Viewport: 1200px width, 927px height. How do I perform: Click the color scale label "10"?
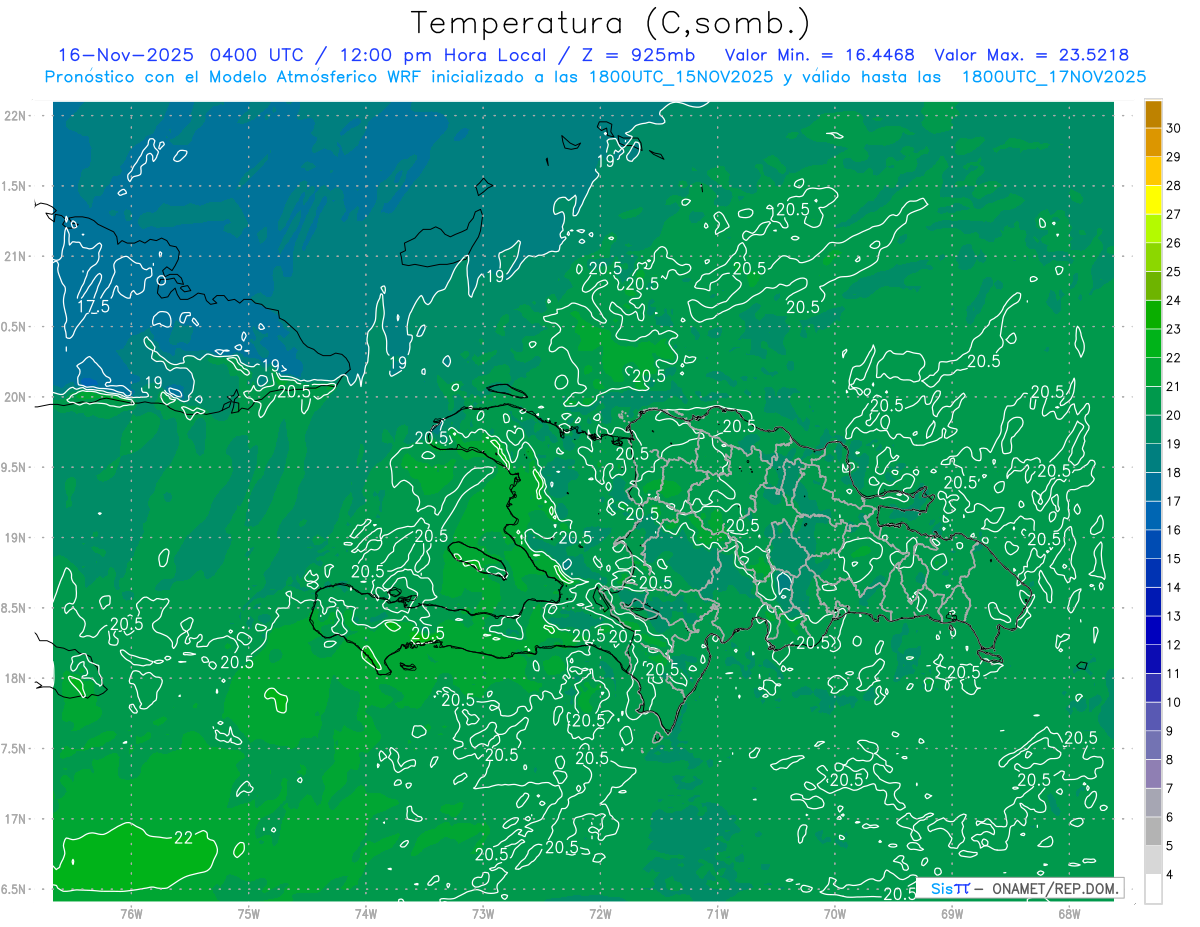coord(1174,702)
